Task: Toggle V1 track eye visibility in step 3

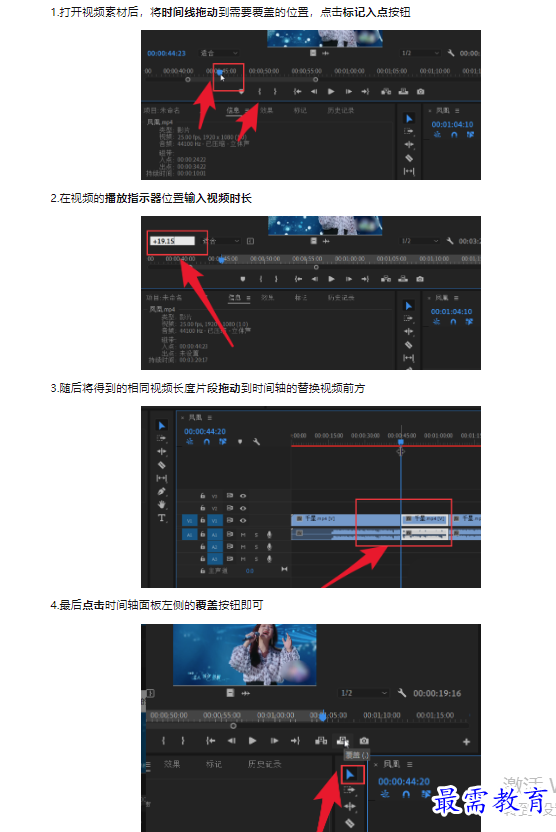Action: coord(243,521)
